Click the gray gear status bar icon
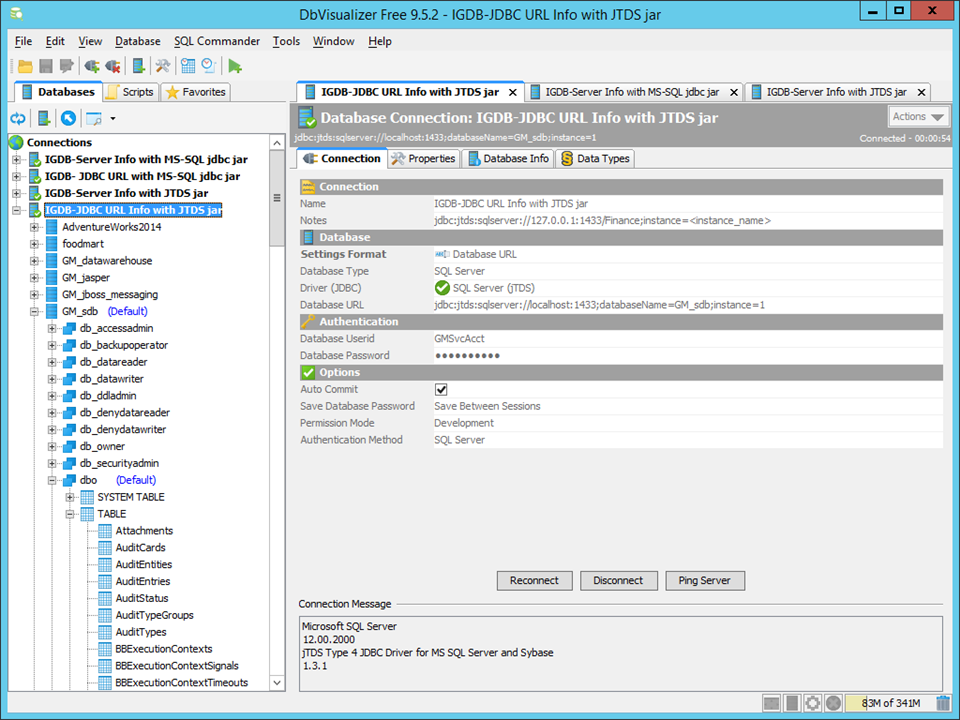Screen dimensions: 960x720 click(x=812, y=703)
